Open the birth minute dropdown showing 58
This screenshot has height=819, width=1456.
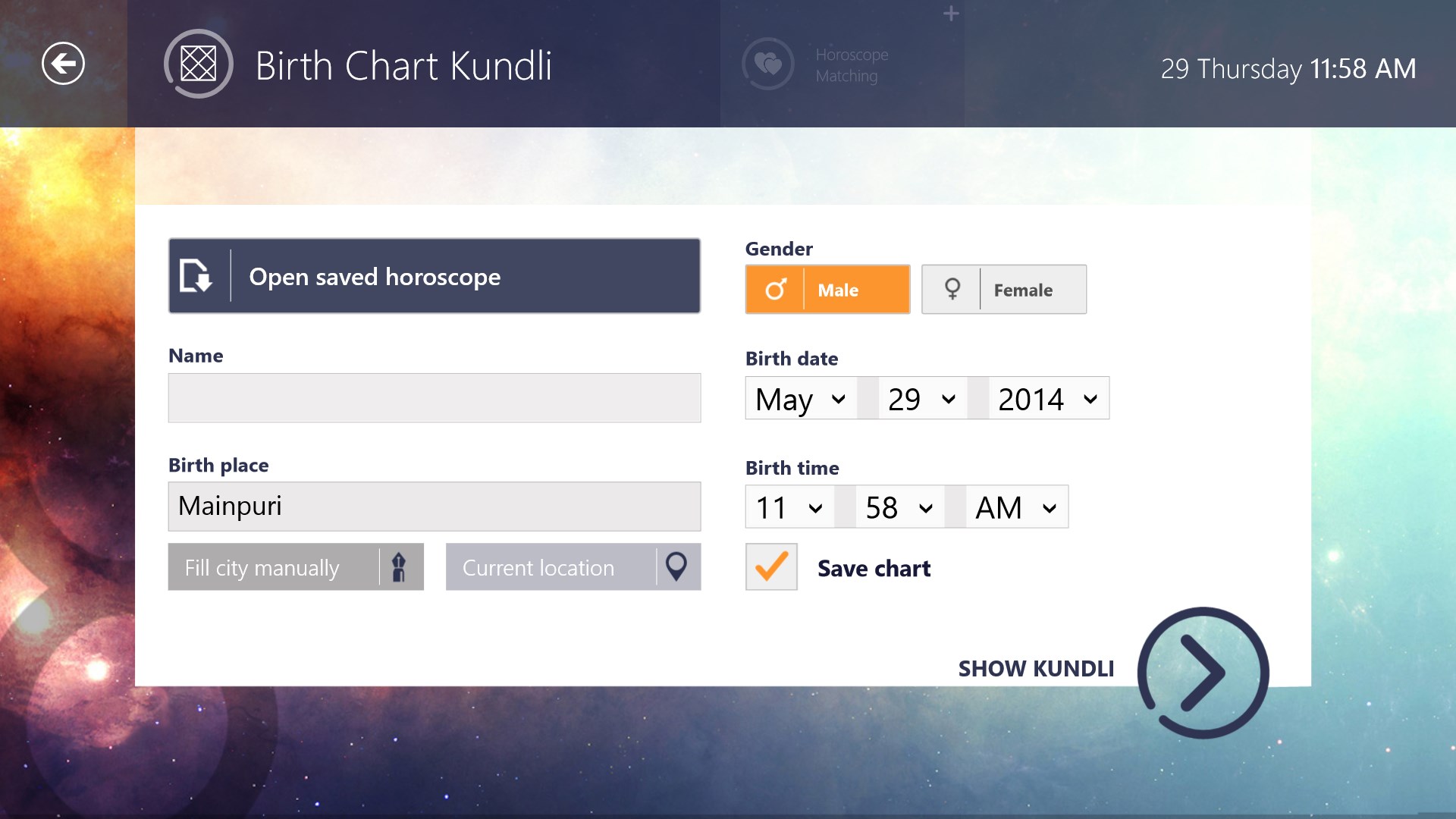[x=900, y=507]
